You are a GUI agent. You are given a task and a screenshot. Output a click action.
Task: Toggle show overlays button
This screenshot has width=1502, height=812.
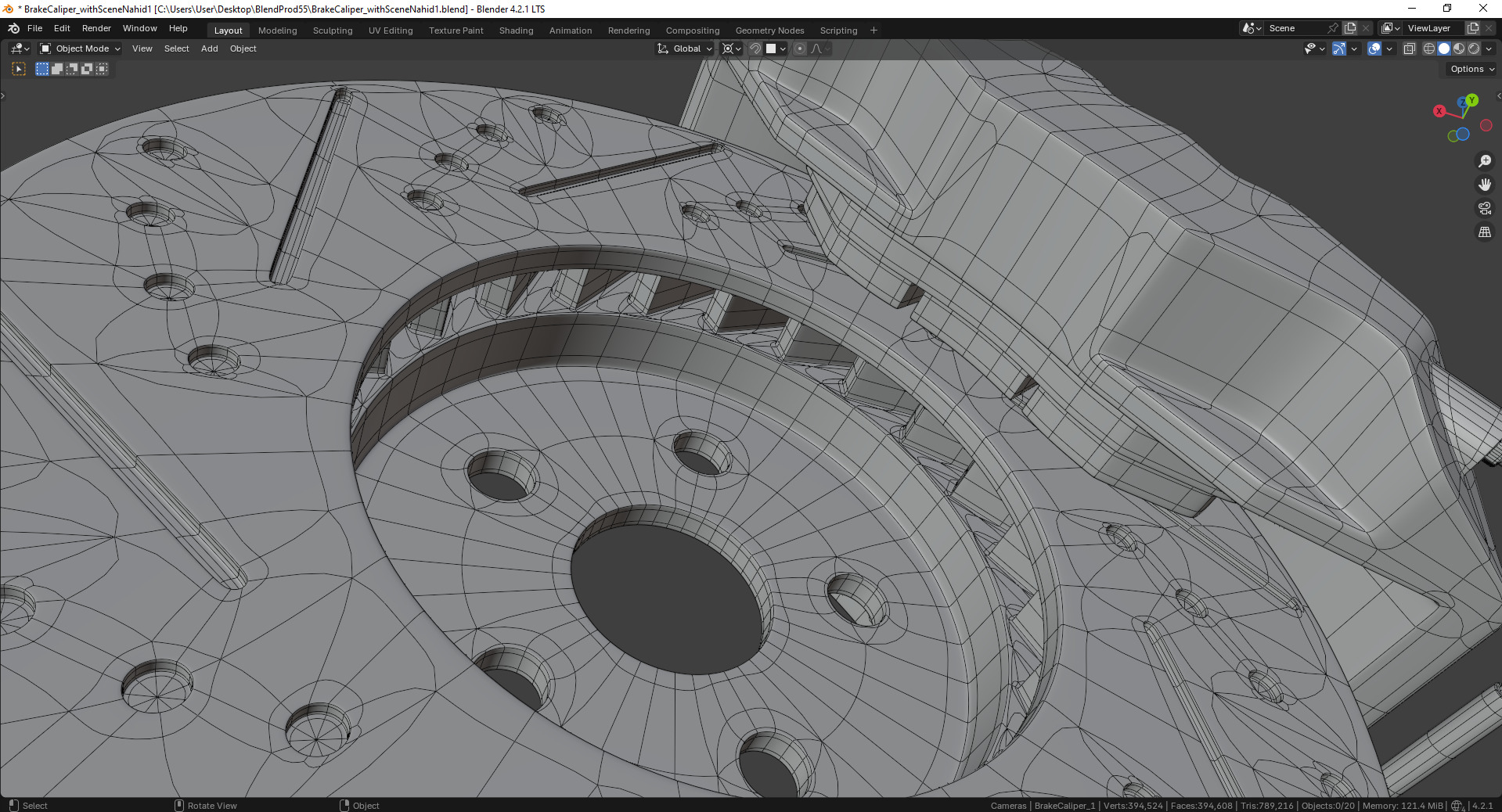pos(1374,49)
